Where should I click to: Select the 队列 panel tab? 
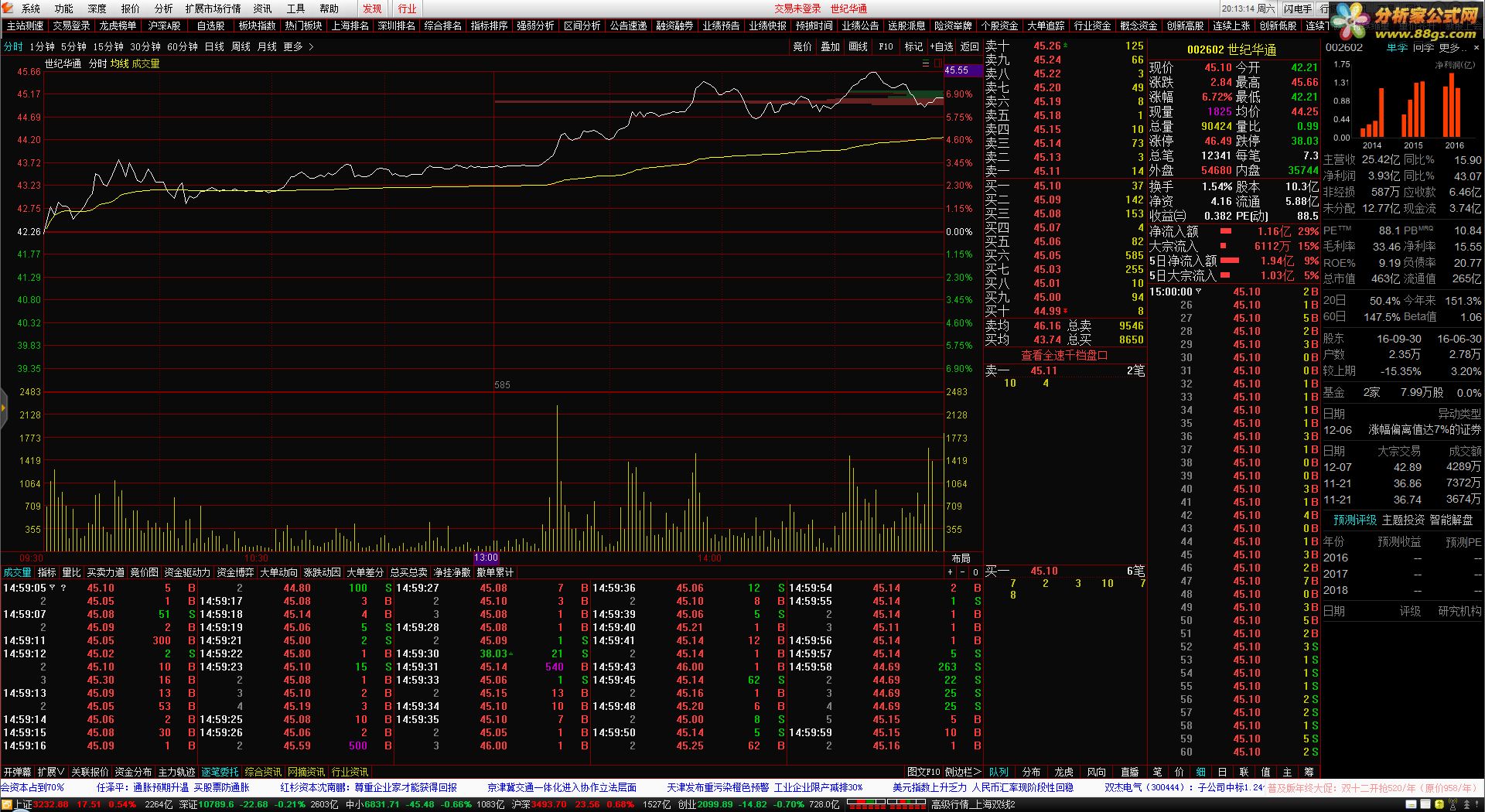(999, 772)
